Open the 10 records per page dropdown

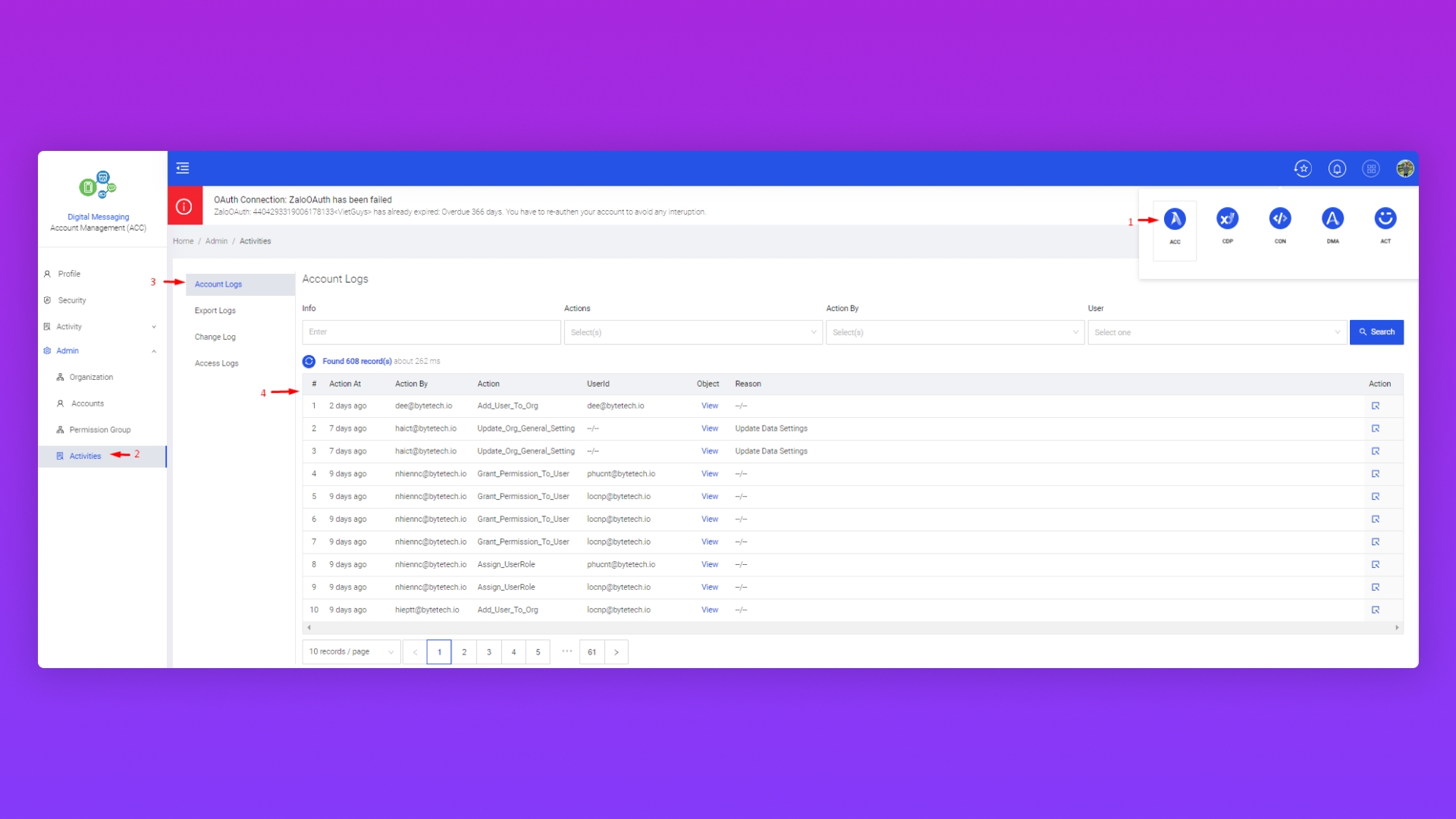point(350,652)
